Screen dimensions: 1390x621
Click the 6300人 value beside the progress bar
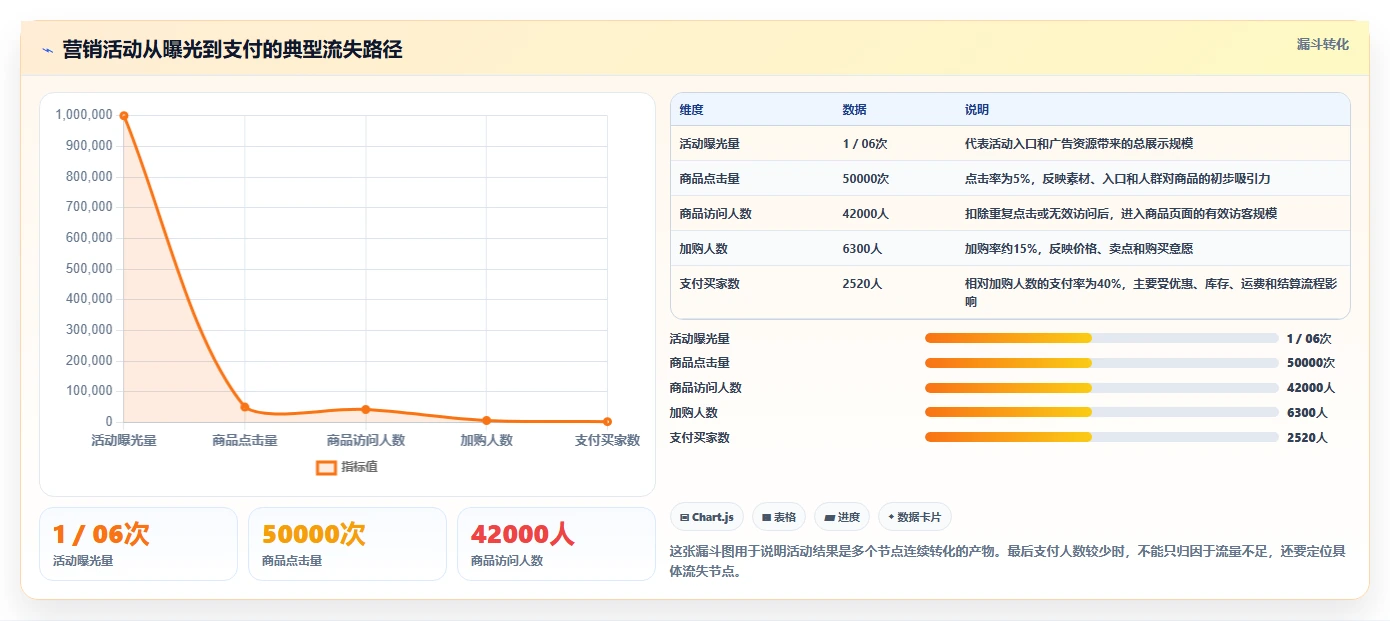pyautogui.click(x=1307, y=413)
